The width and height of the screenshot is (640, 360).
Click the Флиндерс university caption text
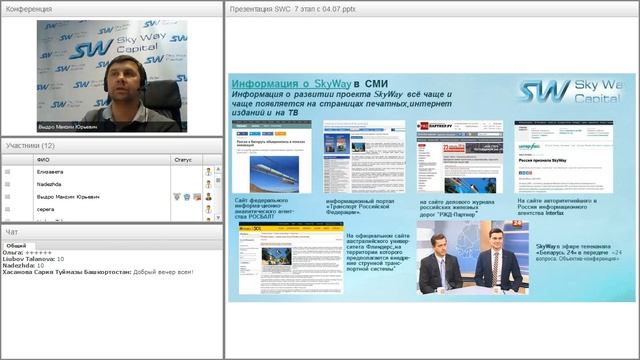click(x=378, y=252)
